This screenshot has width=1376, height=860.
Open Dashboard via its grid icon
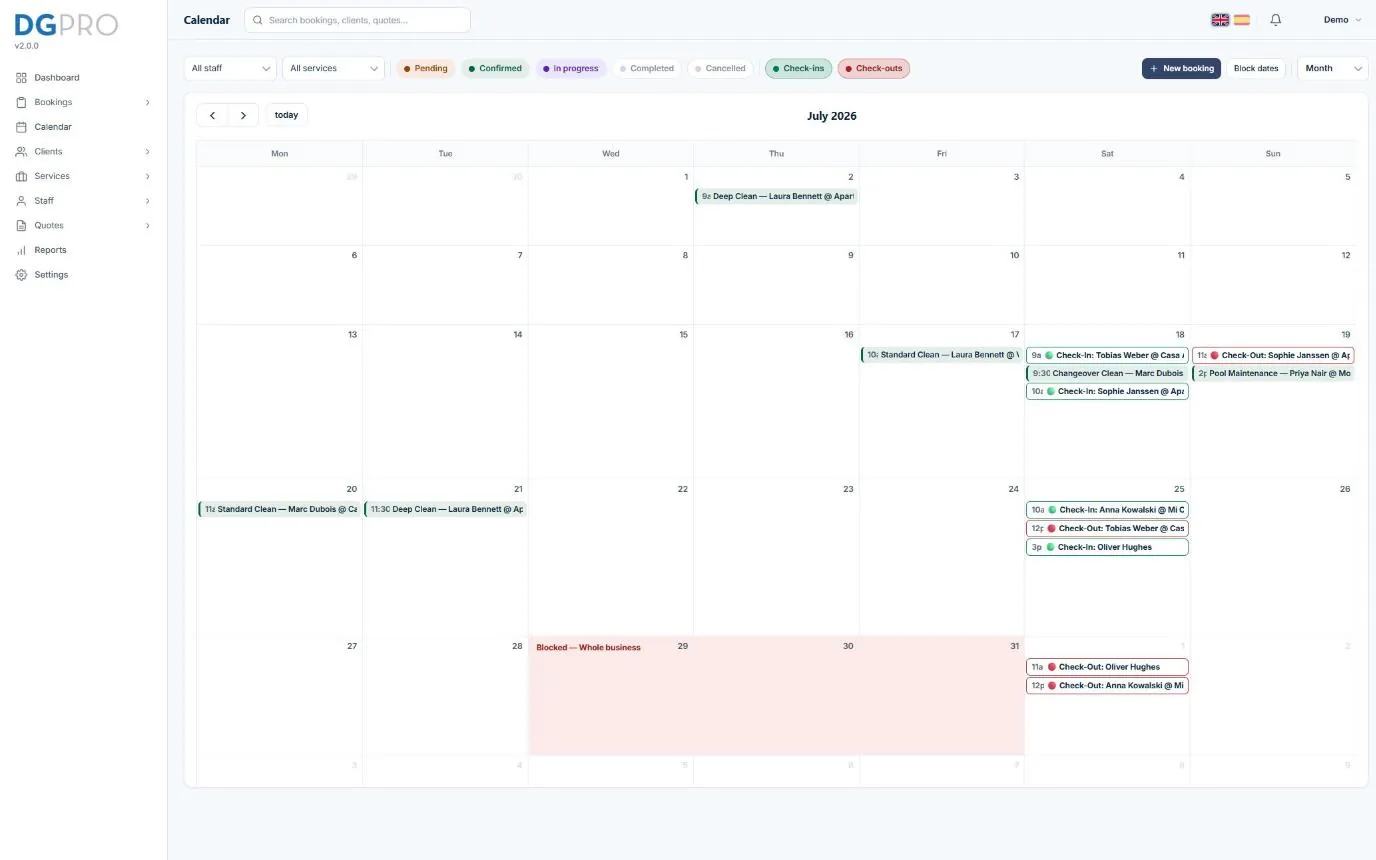click(21, 77)
